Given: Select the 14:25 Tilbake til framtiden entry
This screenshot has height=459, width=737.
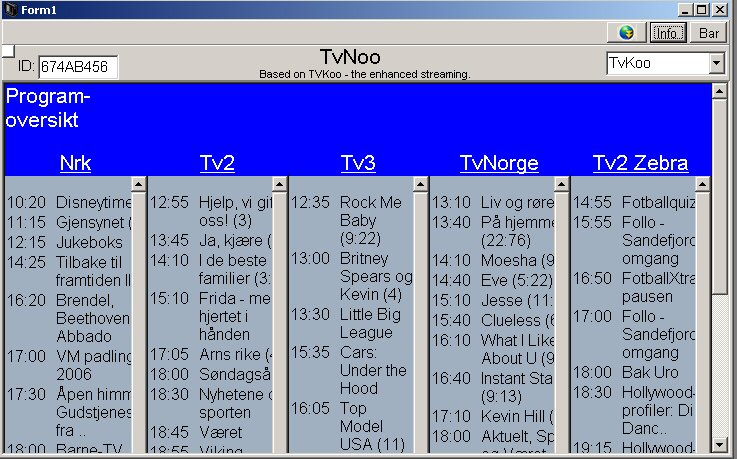Looking at the screenshot, I should 69,271.
